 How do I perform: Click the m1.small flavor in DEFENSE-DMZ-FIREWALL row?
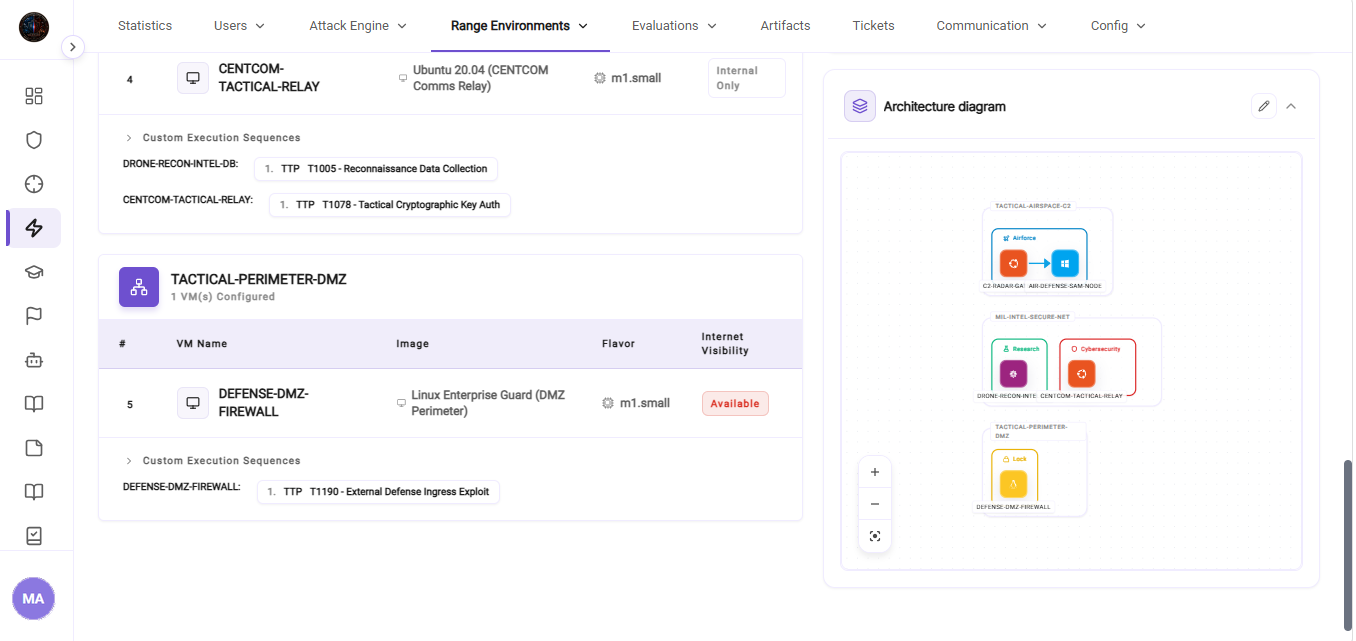[645, 403]
